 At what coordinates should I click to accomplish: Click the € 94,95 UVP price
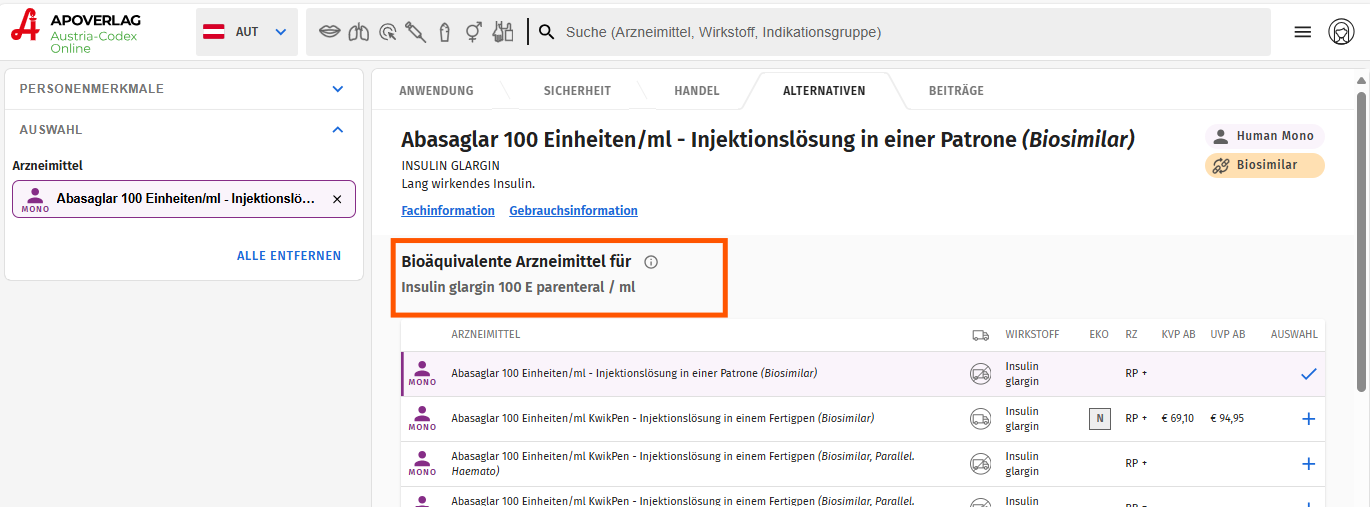1227,419
